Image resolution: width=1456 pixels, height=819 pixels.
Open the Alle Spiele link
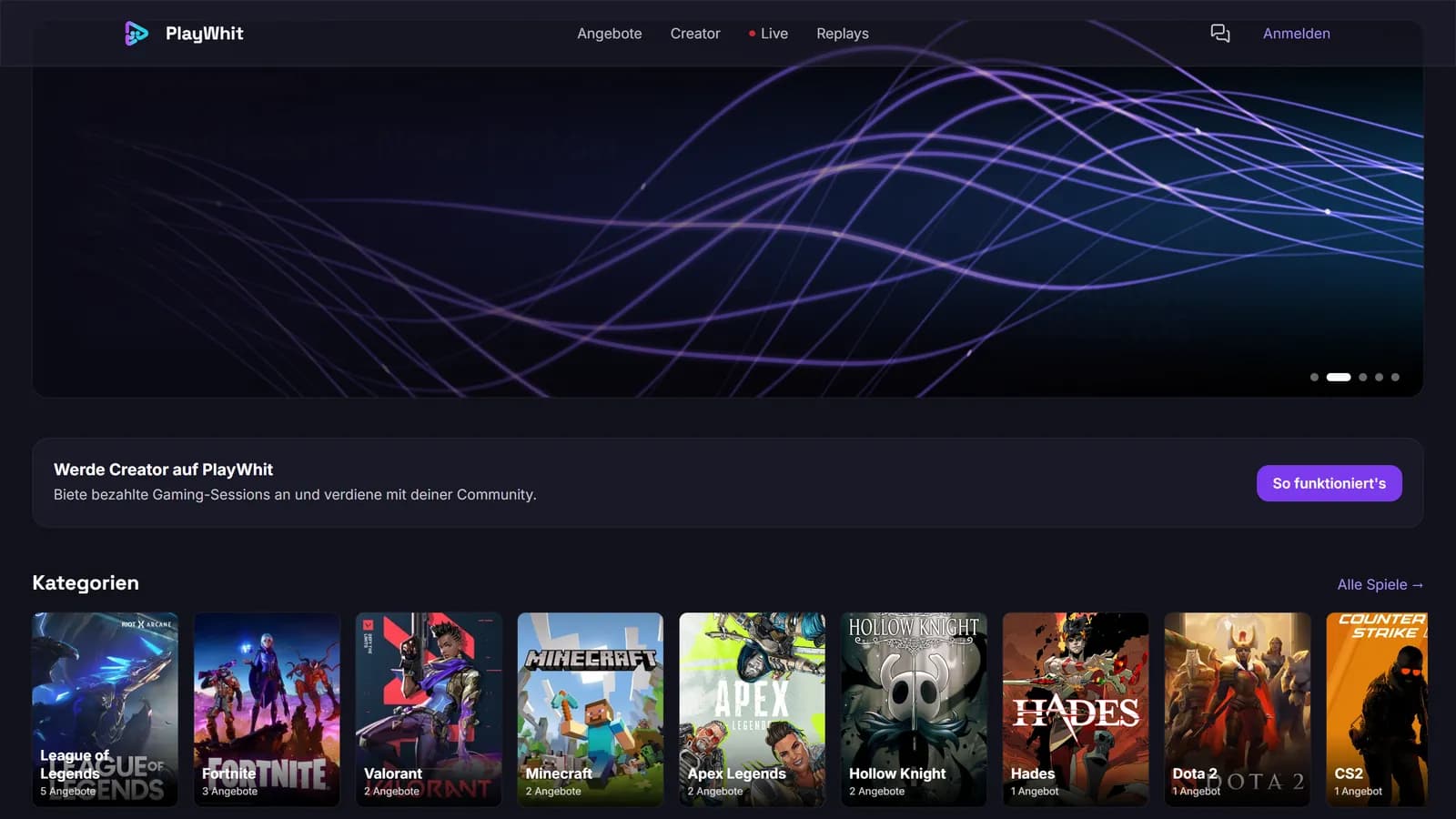[x=1380, y=584]
